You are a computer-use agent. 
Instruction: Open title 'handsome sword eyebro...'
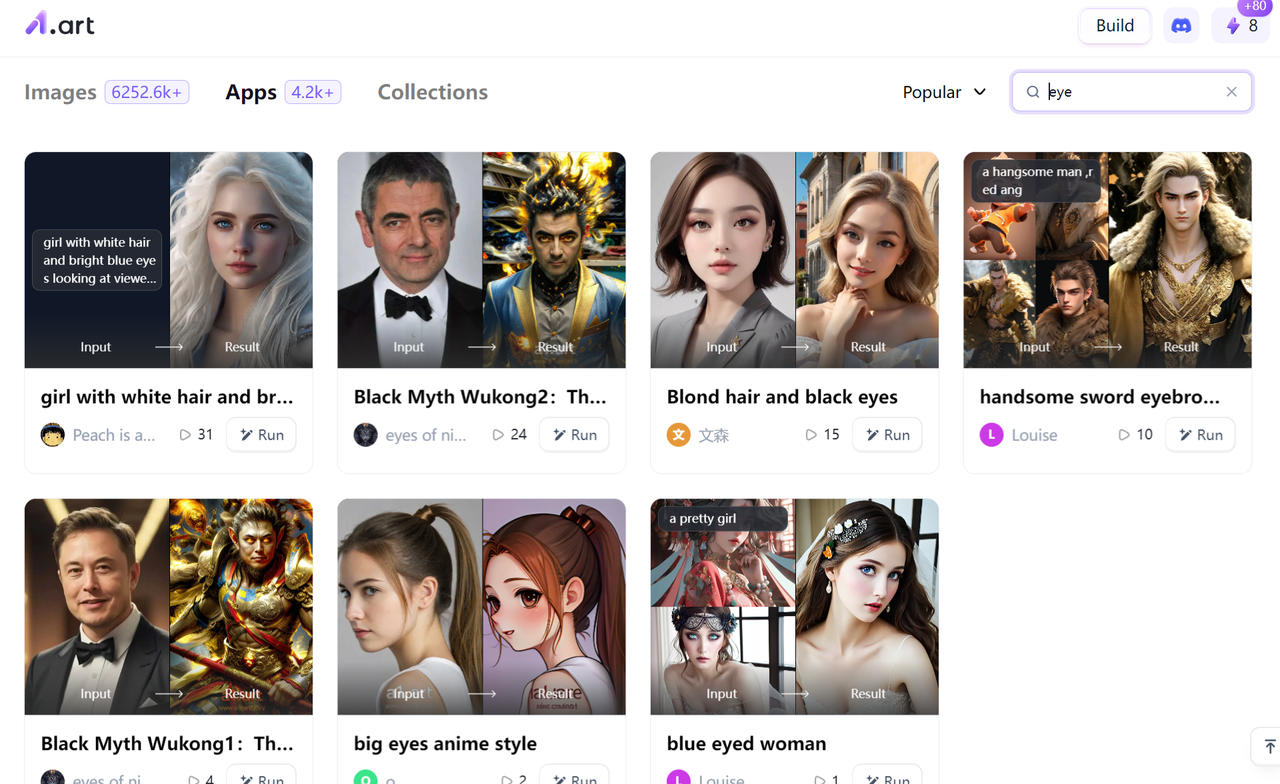tap(1100, 397)
